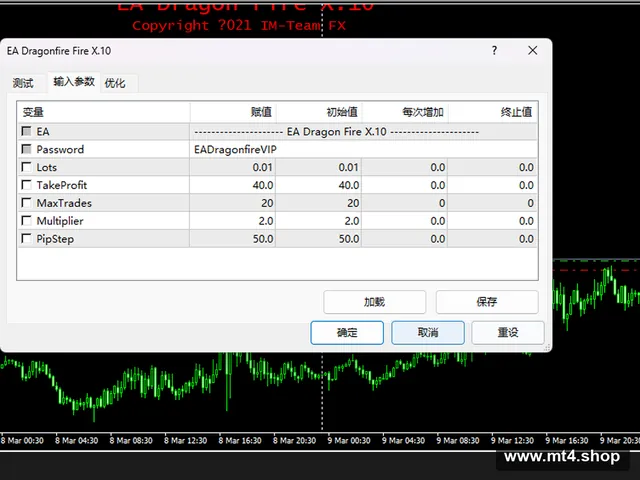Click Multiplier 终止值 cell
This screenshot has width=640, height=480.
tap(492, 221)
